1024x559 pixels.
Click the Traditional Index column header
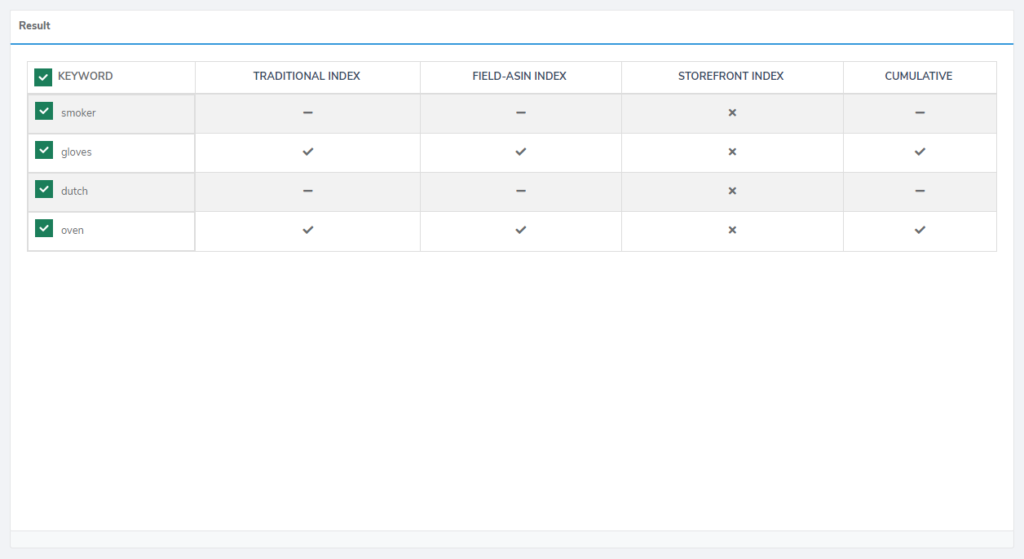[307, 76]
